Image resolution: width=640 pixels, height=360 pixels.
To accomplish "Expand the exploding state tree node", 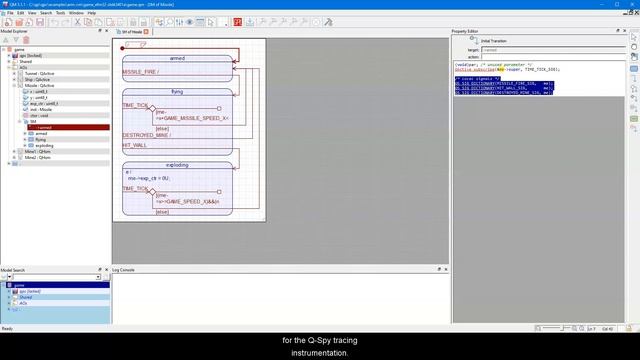I will pyautogui.click(x=25, y=145).
